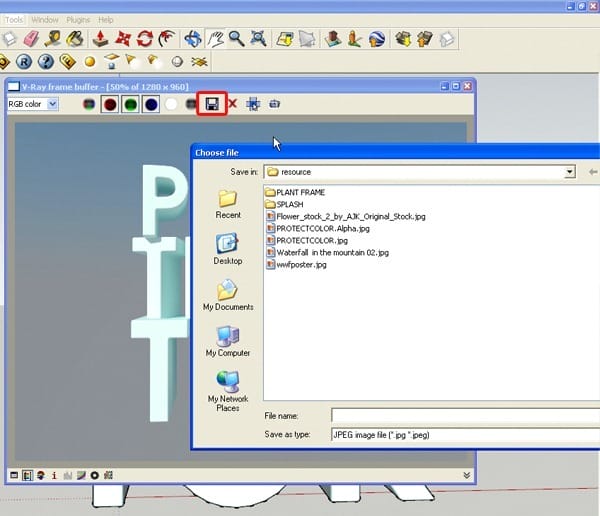Open the RGB color channel dropdown
This screenshot has width=600, height=516.
tap(53, 104)
